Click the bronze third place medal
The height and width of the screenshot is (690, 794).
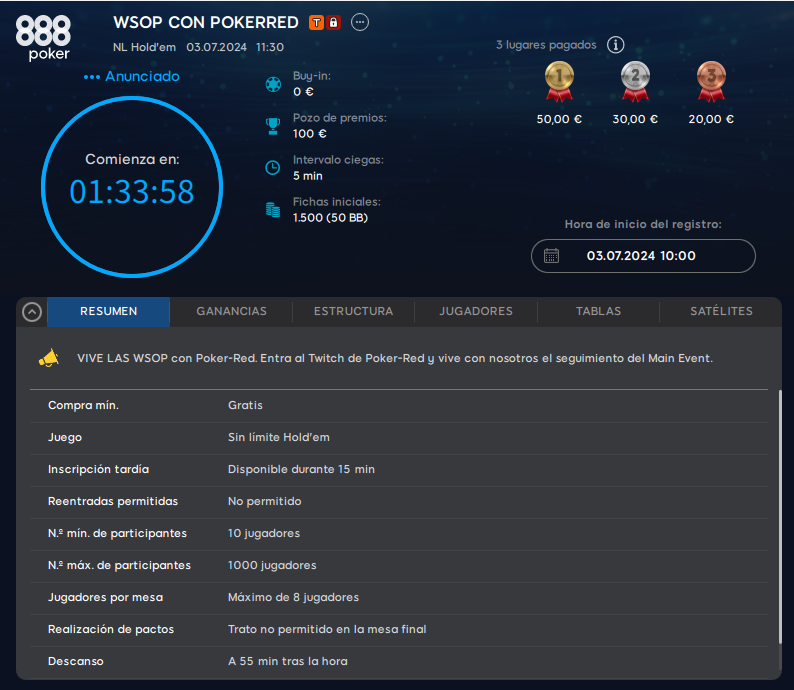click(711, 81)
